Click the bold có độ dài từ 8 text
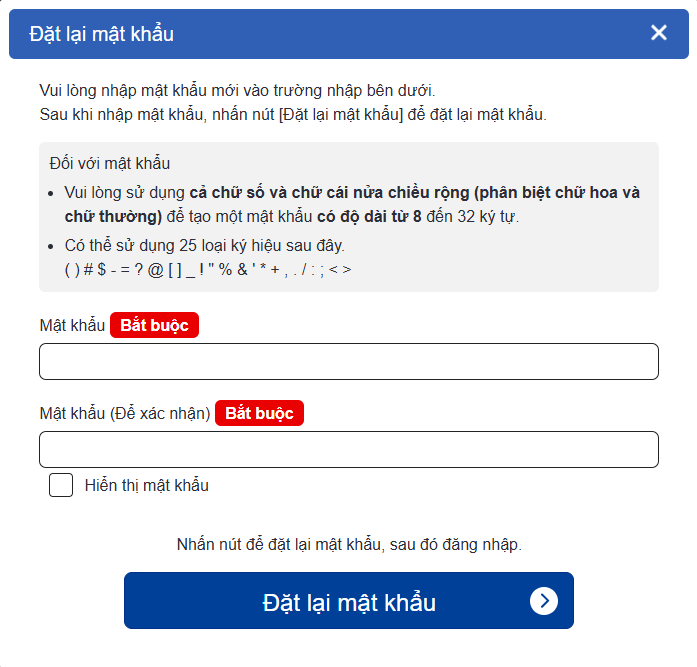Image resolution: width=697 pixels, height=667 pixels. 368,217
